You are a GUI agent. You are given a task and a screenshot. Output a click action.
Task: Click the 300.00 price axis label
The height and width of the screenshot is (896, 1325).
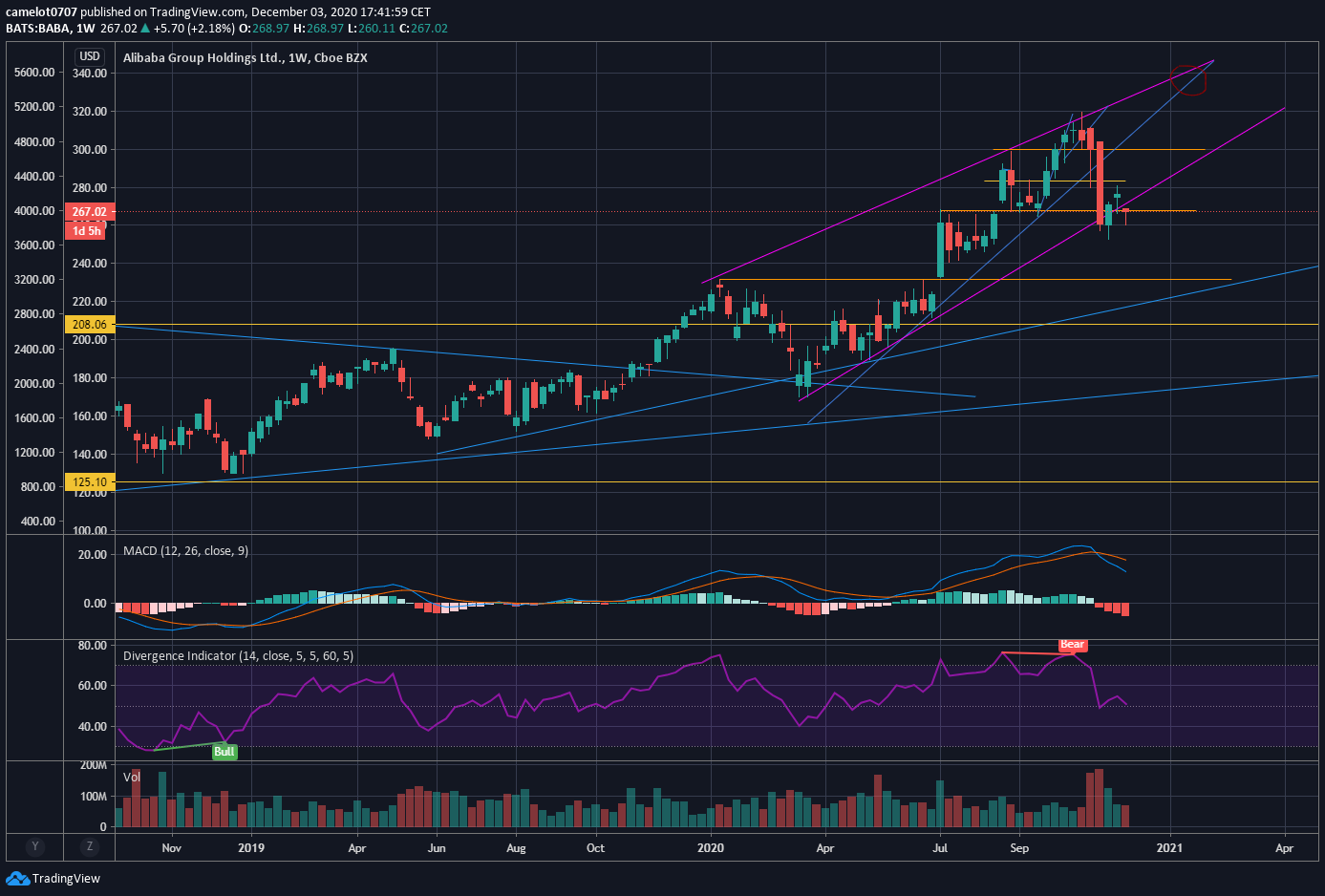click(90, 150)
